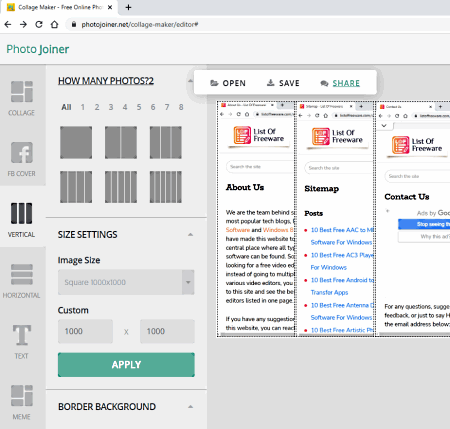Filter layouts to 5 photos

coord(139,107)
